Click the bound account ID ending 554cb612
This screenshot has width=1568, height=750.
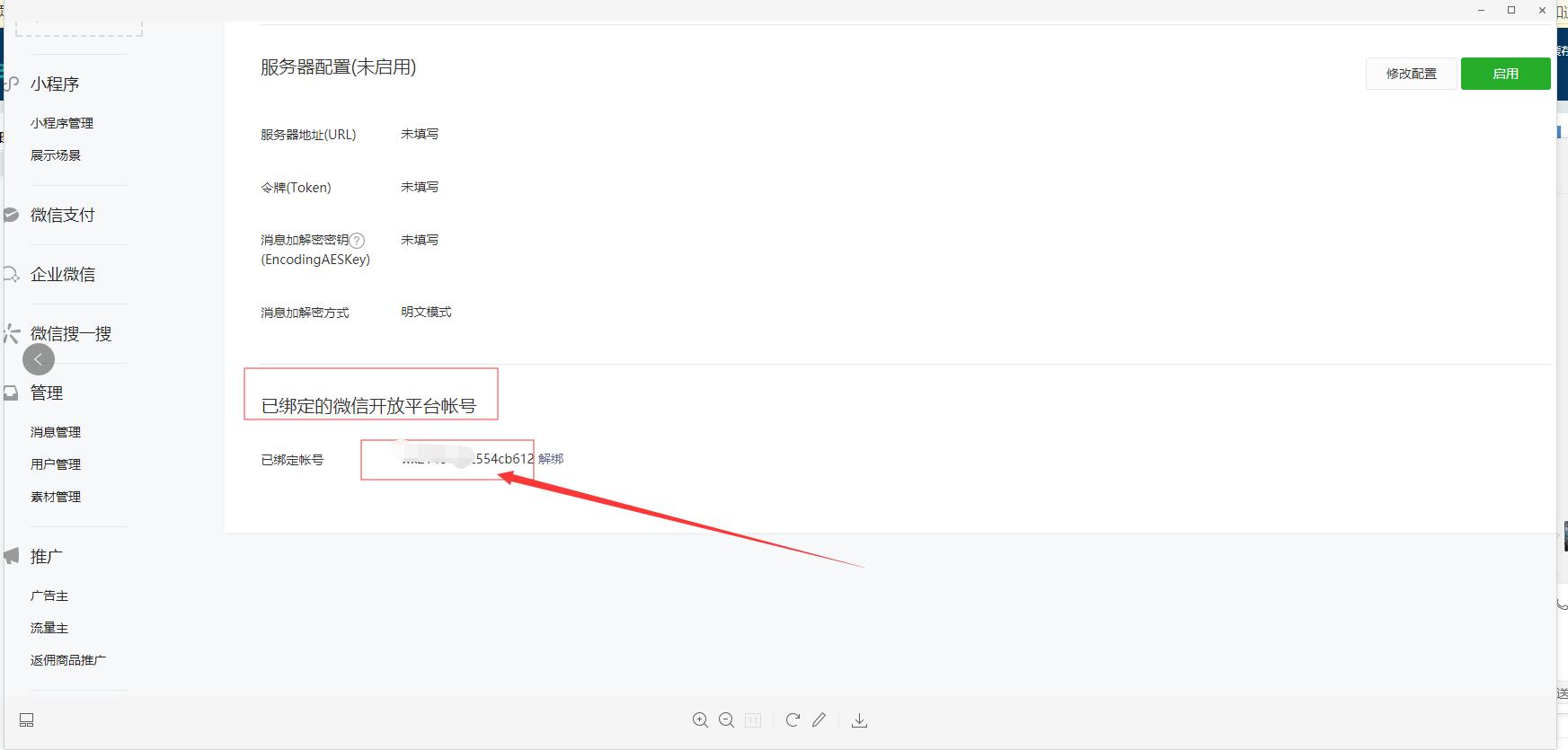click(467, 459)
